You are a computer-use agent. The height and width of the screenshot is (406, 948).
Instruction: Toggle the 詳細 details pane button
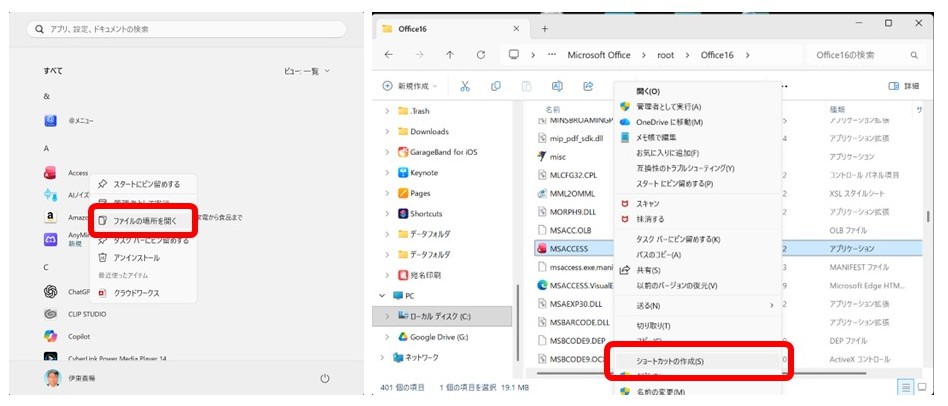[x=904, y=86]
